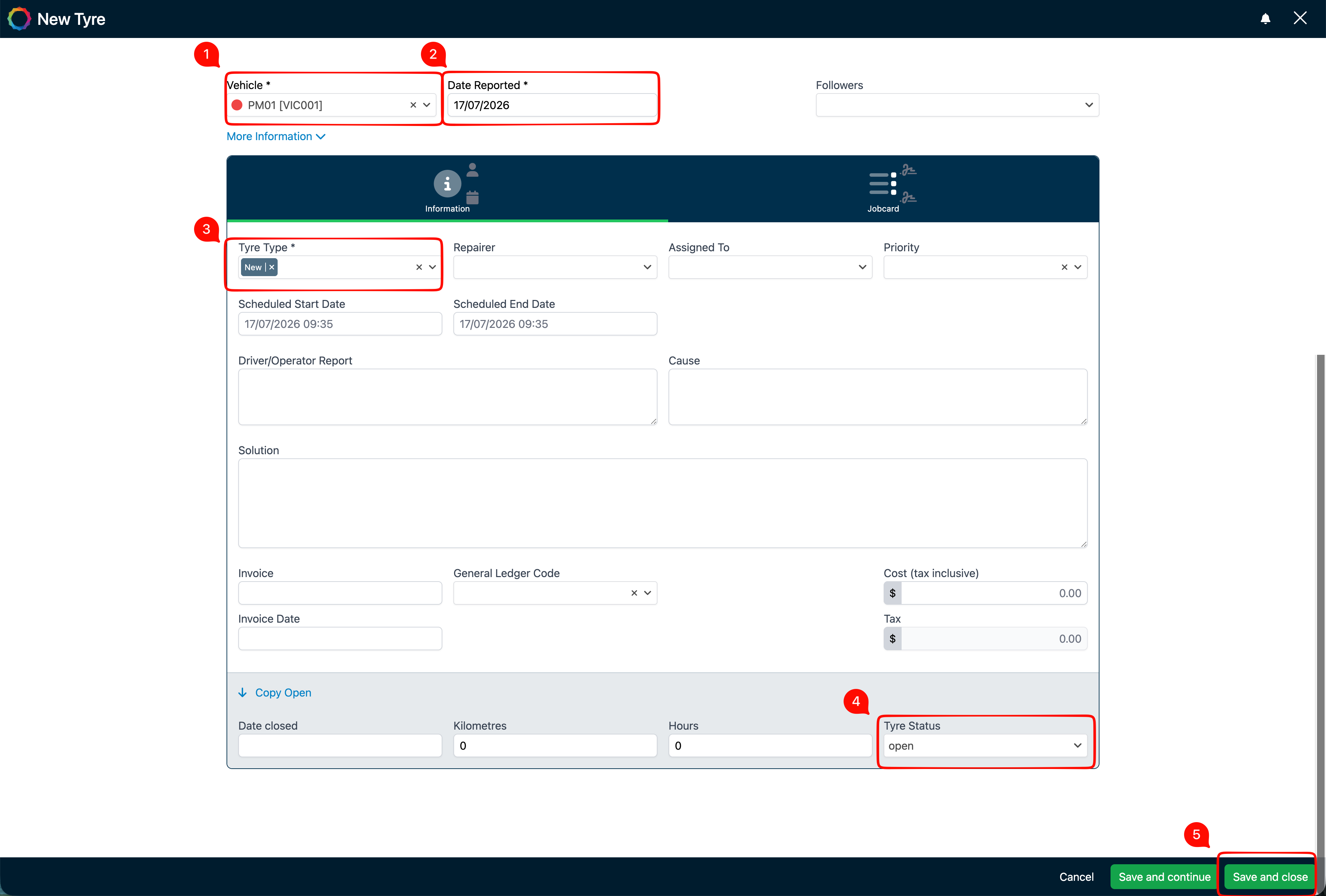Clear all Tyre Type selections
1326x896 pixels.
point(419,267)
